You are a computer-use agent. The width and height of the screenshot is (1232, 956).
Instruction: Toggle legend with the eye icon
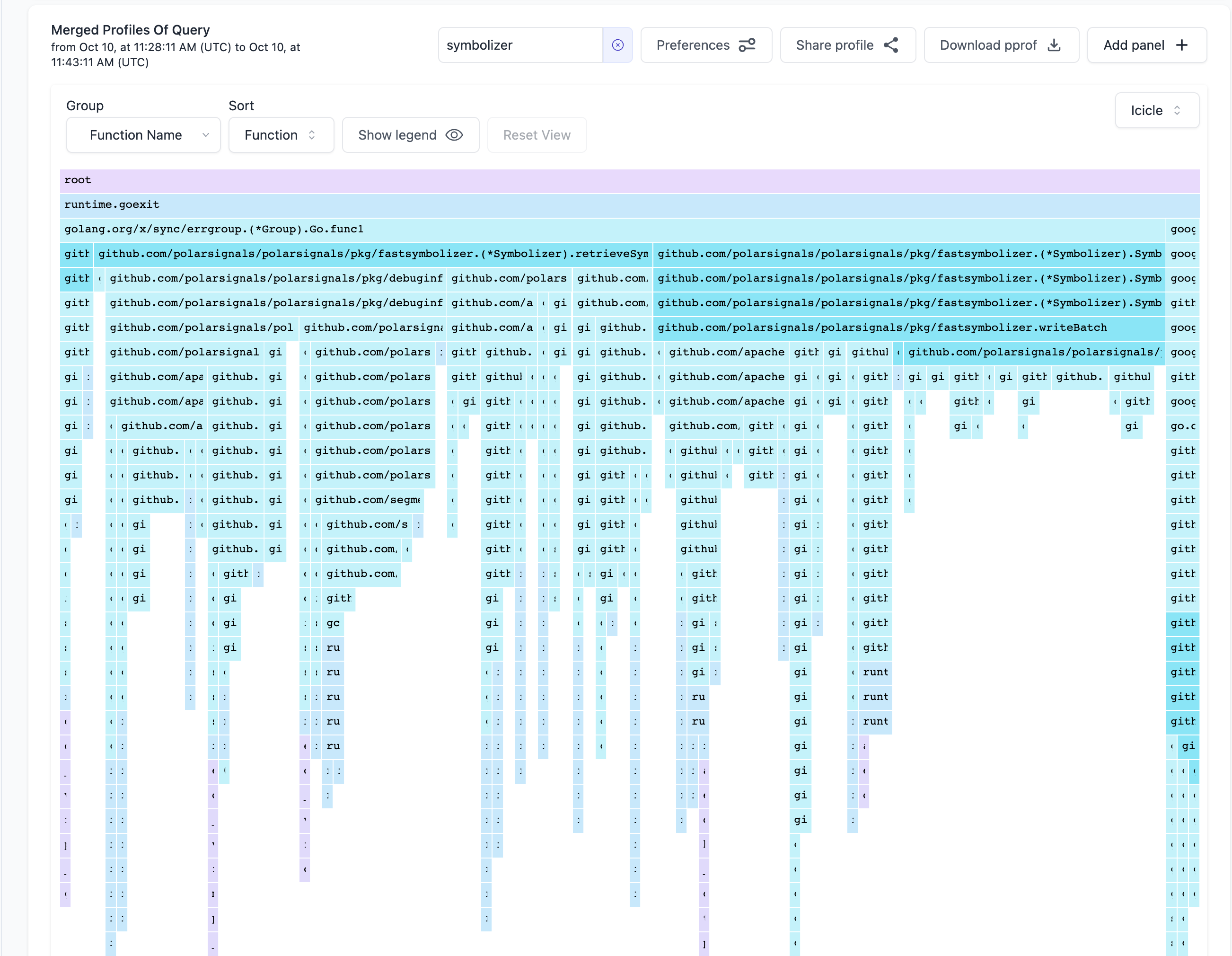[454, 135]
